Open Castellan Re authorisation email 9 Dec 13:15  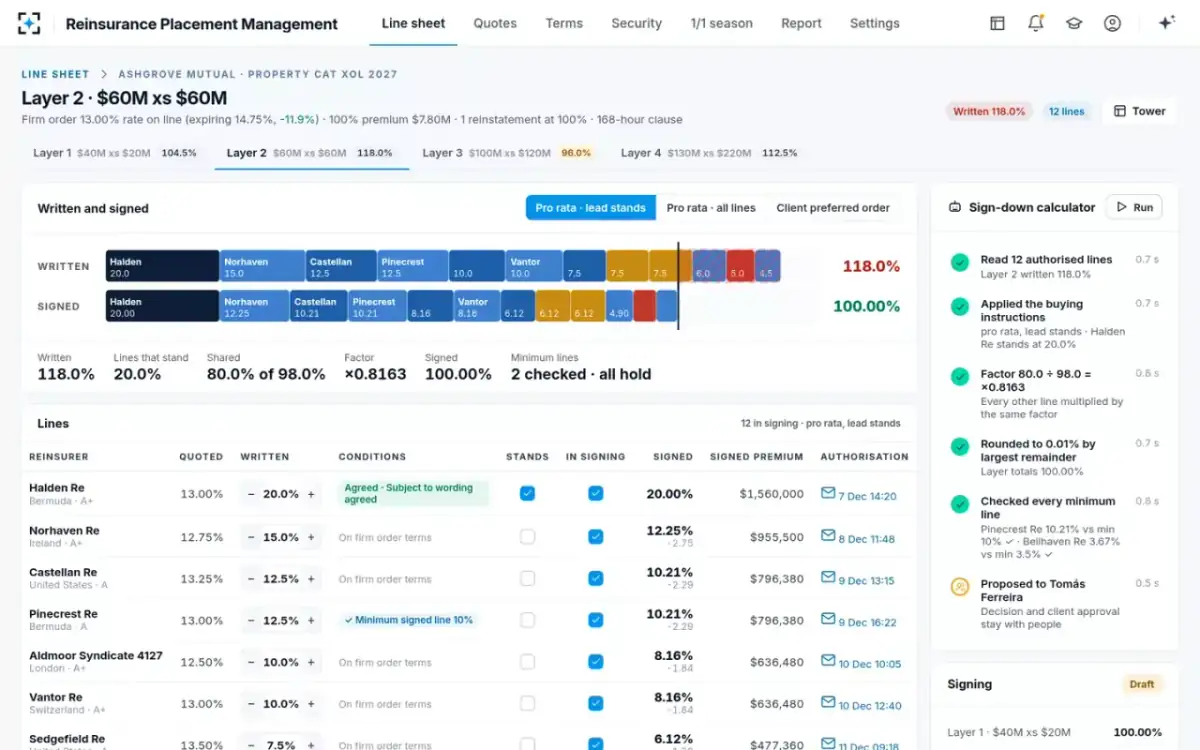coord(858,580)
